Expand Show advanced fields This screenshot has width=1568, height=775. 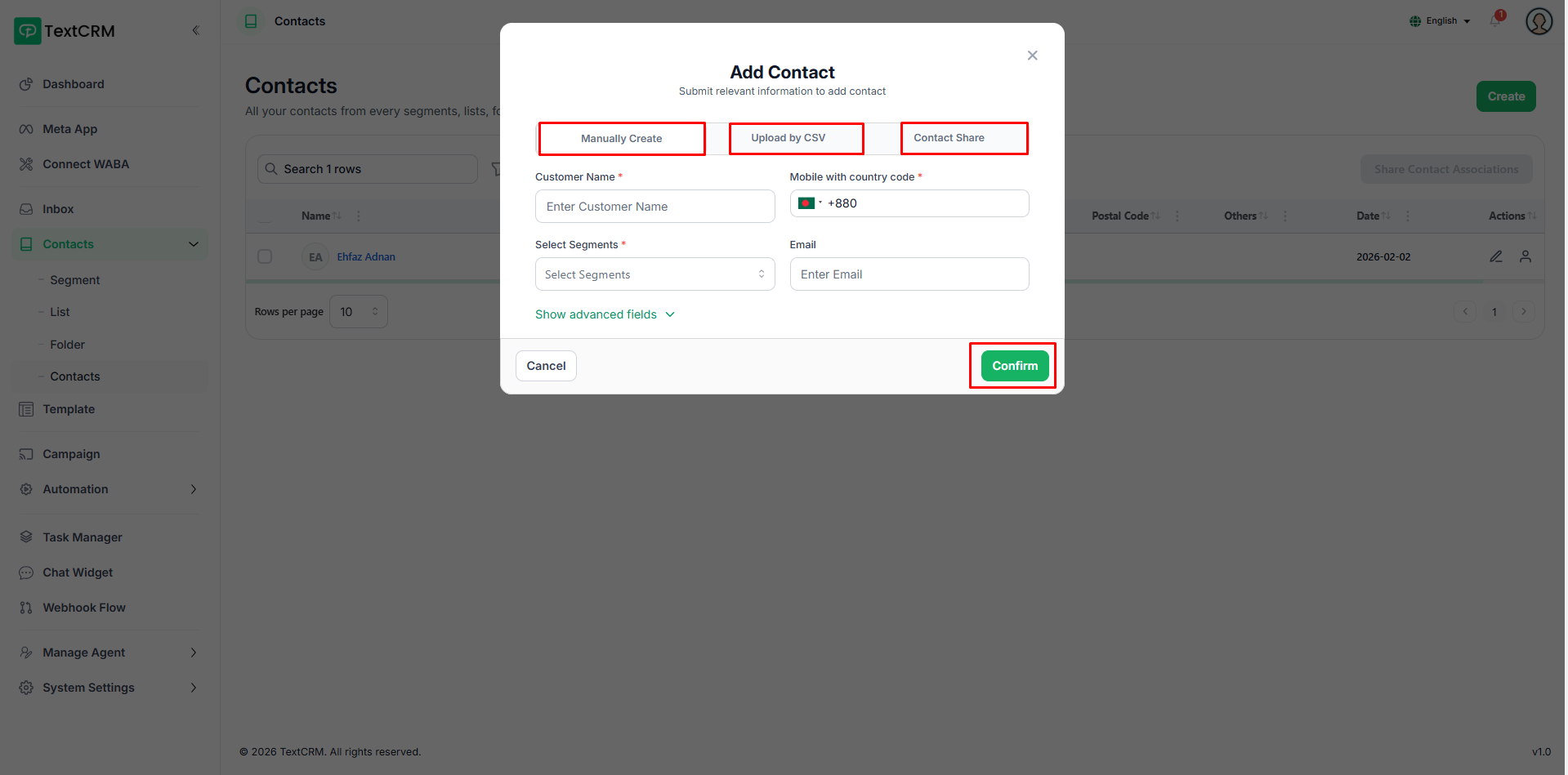pyautogui.click(x=605, y=314)
